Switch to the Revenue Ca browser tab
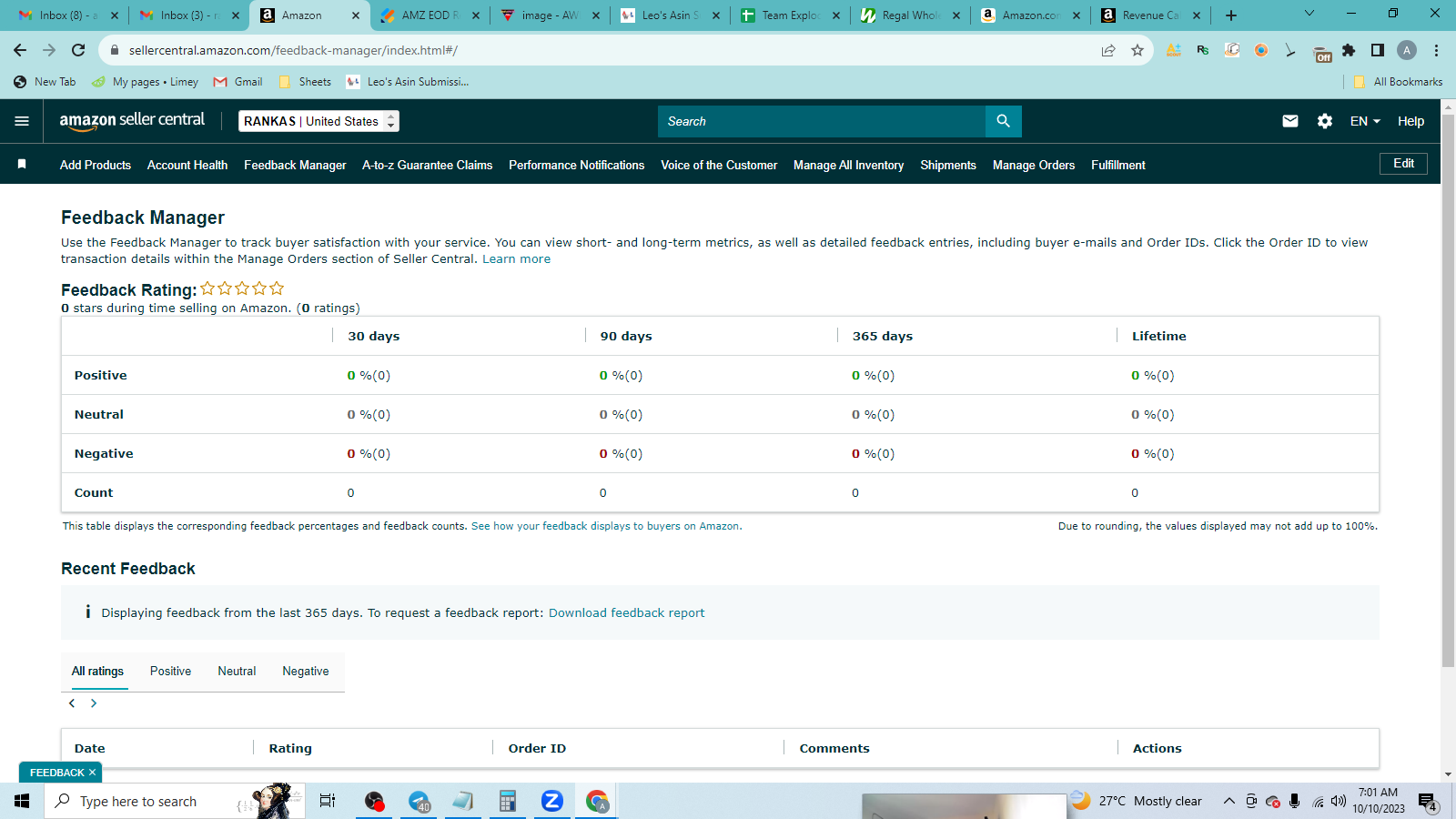Screen dimensions: 1456x819 [1150, 15]
